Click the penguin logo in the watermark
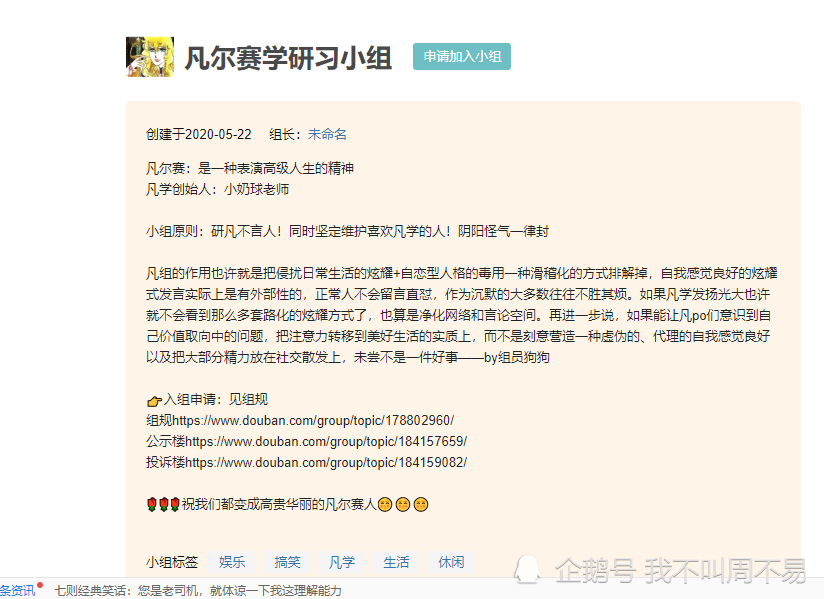824x599 pixels. click(527, 570)
